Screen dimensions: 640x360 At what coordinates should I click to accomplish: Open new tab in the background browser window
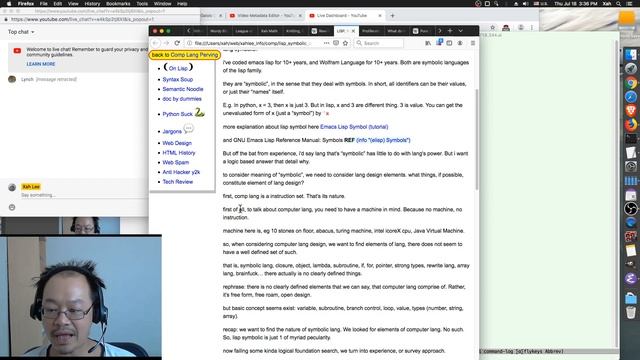392,16
